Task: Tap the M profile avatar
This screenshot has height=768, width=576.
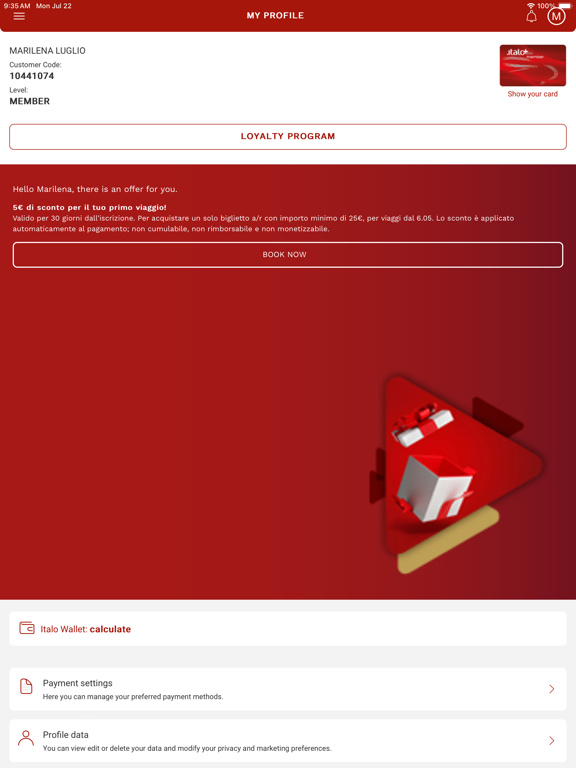Action: click(556, 16)
